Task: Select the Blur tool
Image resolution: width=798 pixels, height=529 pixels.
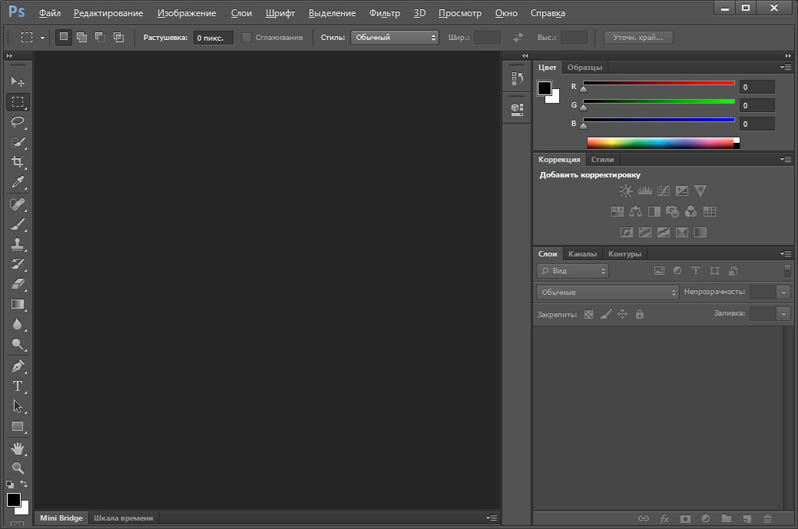Action: pyautogui.click(x=17, y=324)
